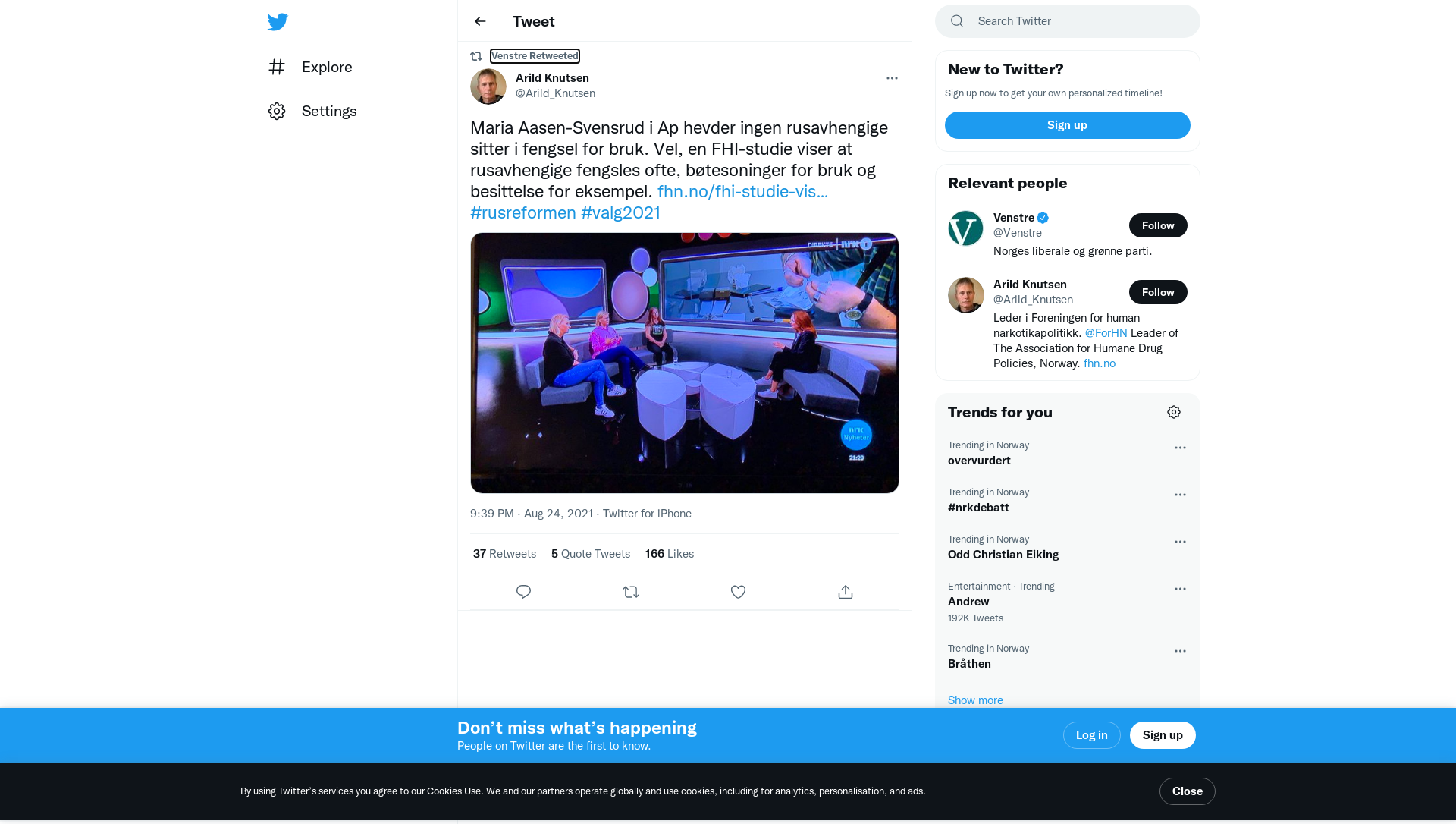Open more options for overvurdert trend

click(1180, 448)
